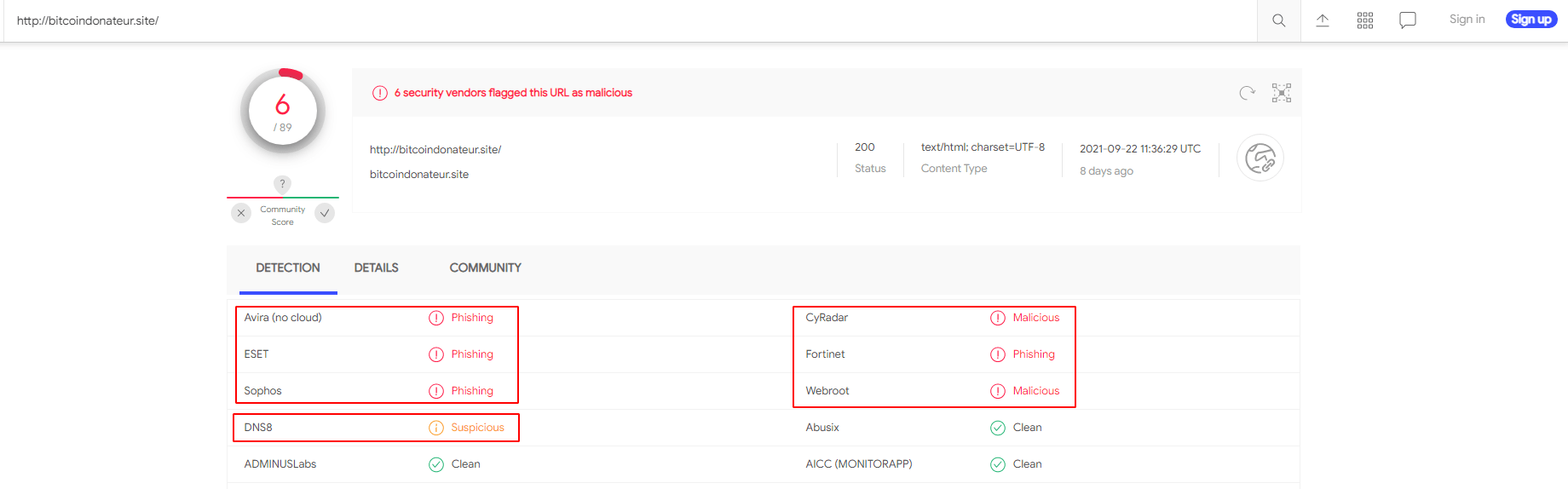Click the Sign up button
Screen dimensions: 1568x489
[x=1531, y=20]
